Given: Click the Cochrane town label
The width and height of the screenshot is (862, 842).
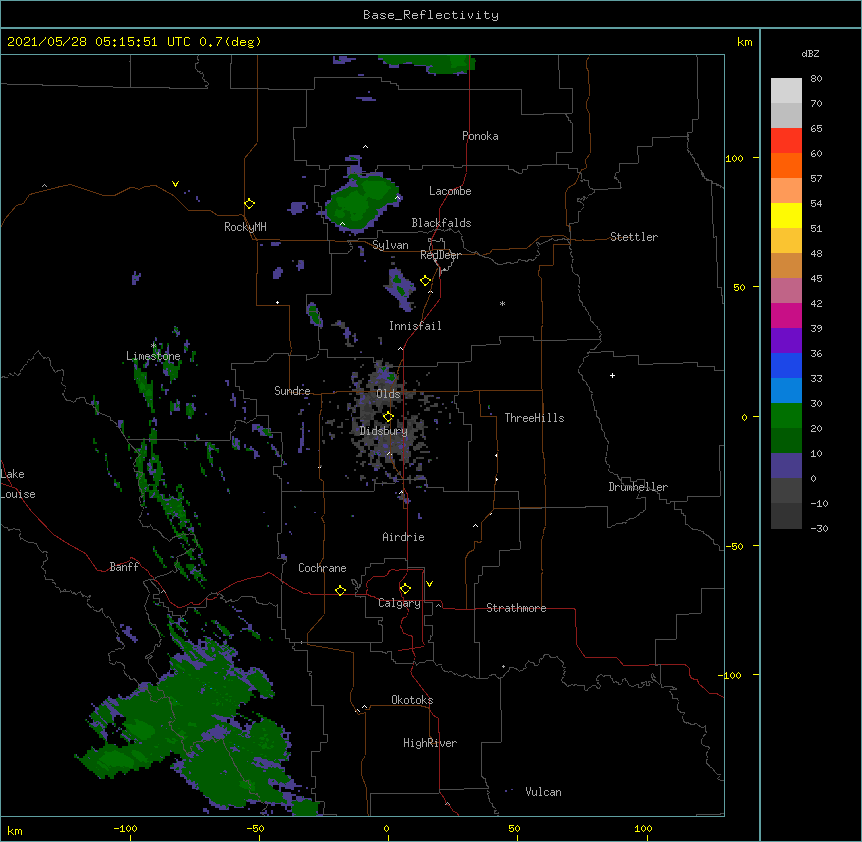Looking at the screenshot, I should (x=322, y=568).
